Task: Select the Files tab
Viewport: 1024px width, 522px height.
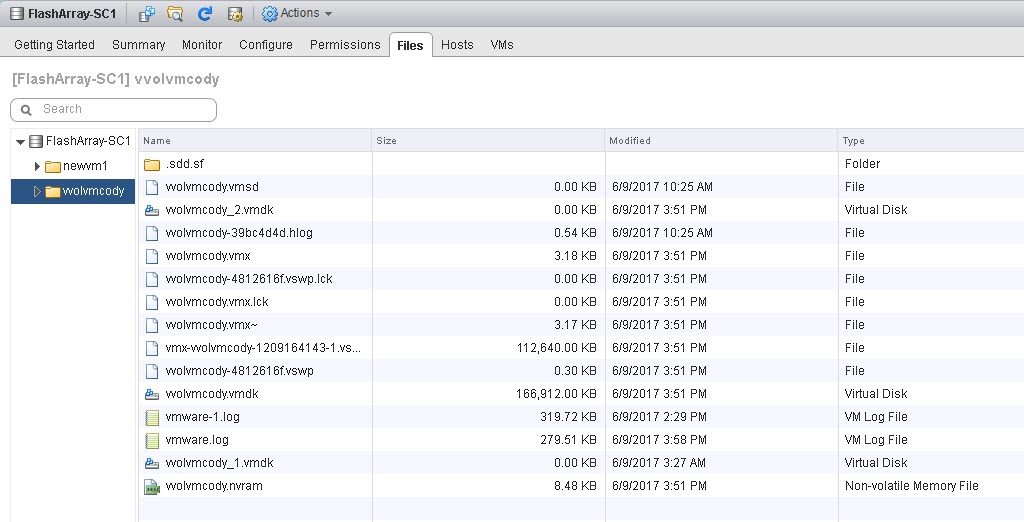Action: point(410,45)
